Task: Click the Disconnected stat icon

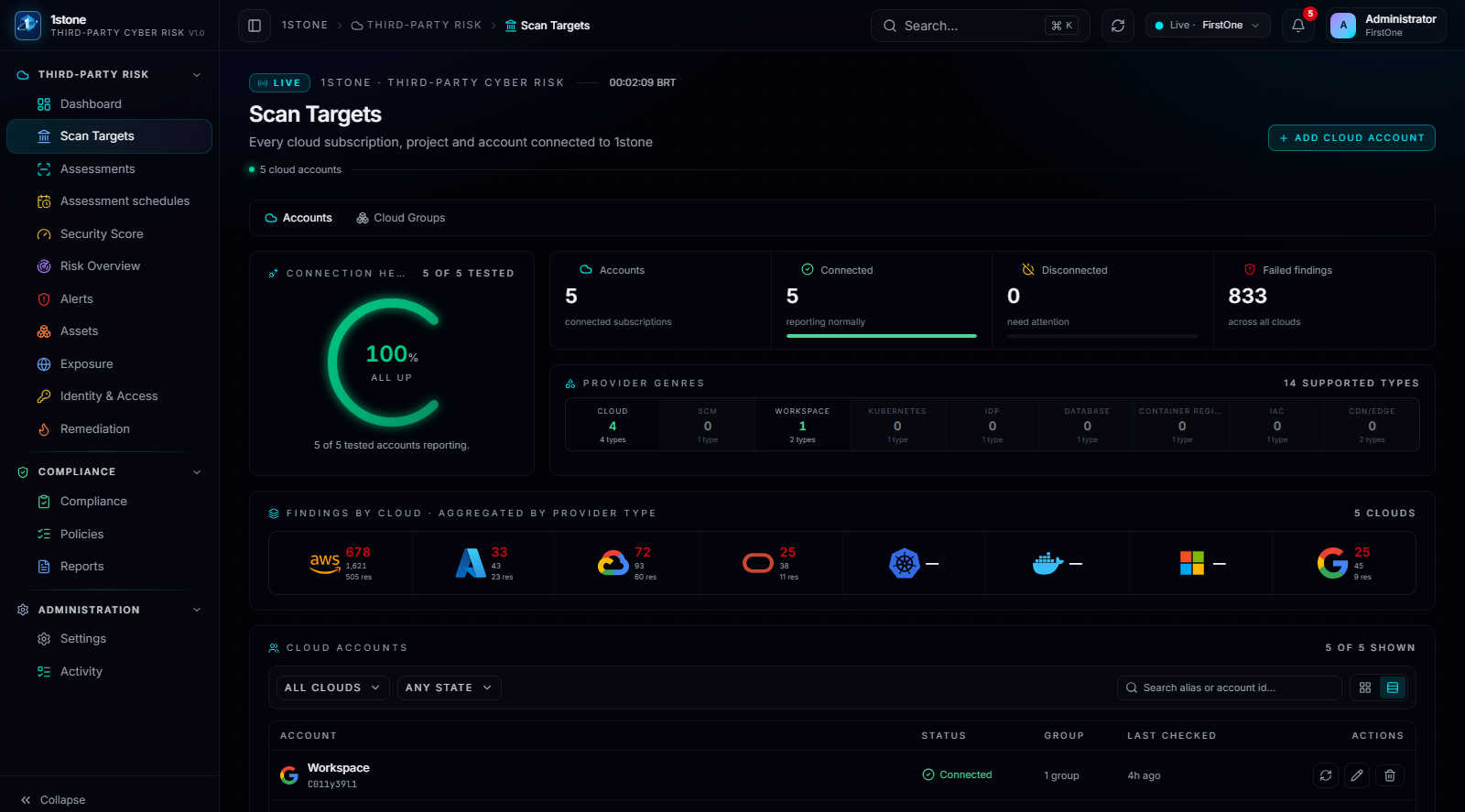Action: tap(1028, 270)
